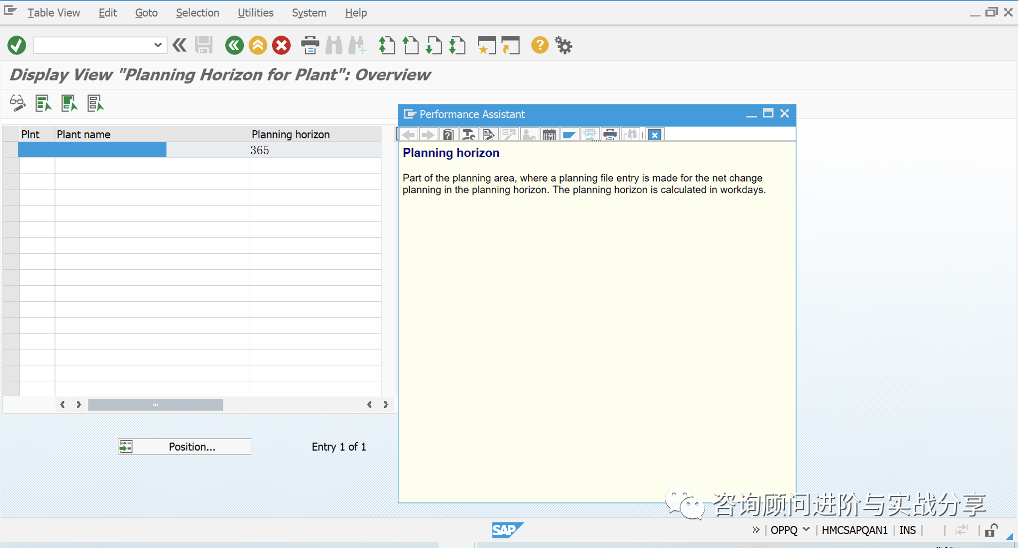Toggle INS insert mode in status bar

907,530
